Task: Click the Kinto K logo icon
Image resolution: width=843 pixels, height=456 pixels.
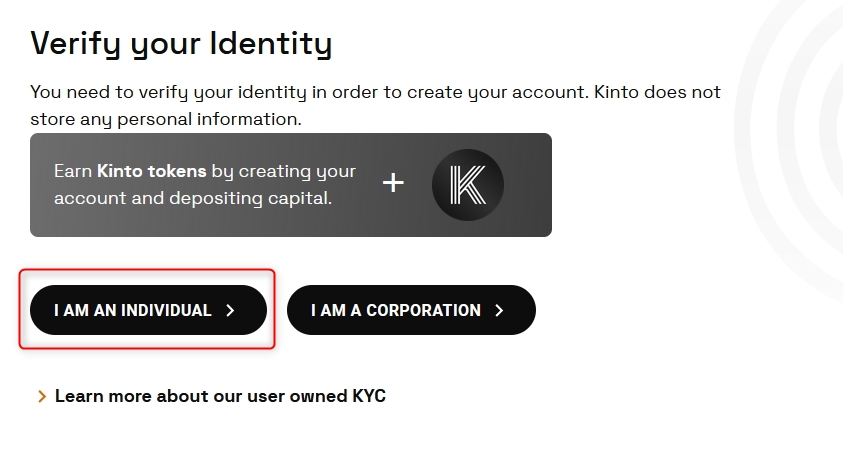Action: coord(467,185)
